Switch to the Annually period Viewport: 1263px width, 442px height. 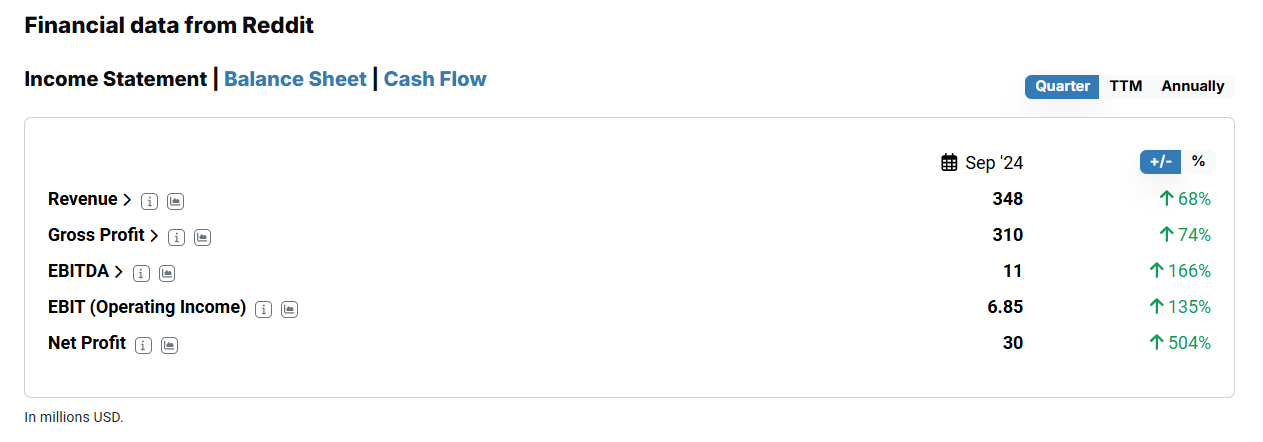tap(1193, 86)
